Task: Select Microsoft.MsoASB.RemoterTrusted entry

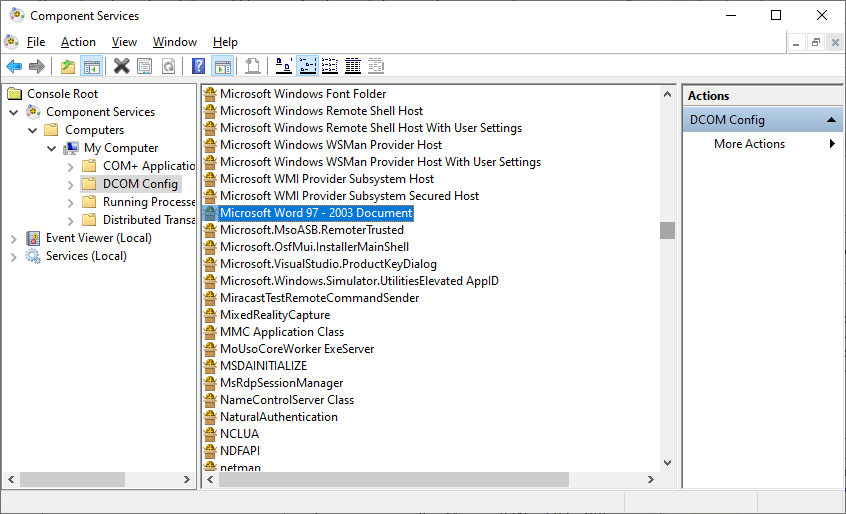Action: (x=312, y=230)
